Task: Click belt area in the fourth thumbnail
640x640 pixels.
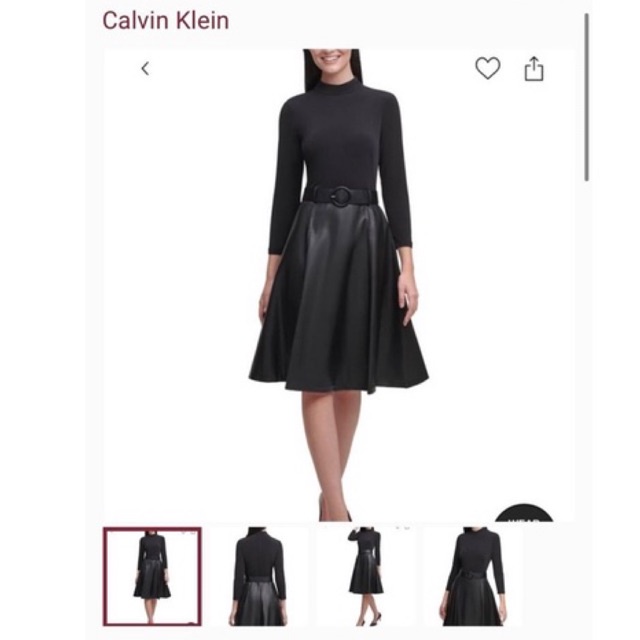Action: [473, 575]
